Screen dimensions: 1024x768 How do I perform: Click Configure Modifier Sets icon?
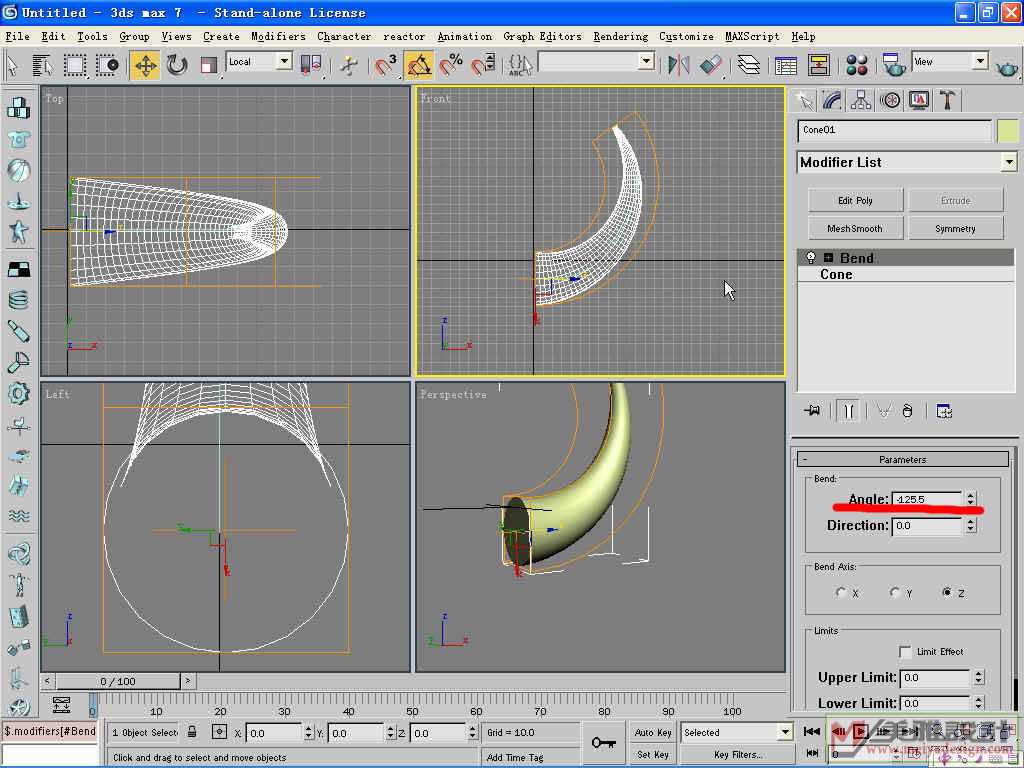coord(944,411)
